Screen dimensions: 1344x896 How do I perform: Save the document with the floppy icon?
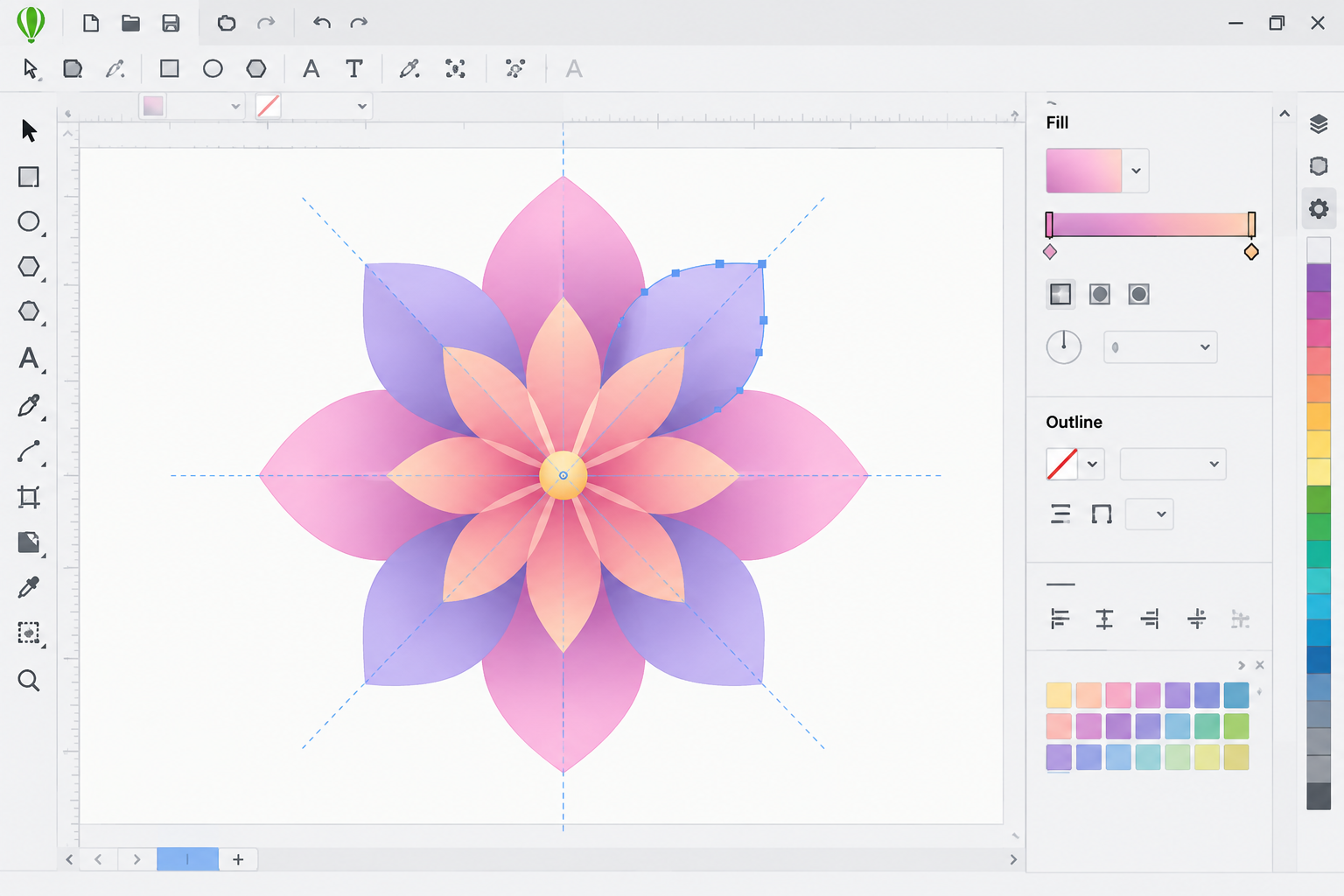[x=171, y=23]
